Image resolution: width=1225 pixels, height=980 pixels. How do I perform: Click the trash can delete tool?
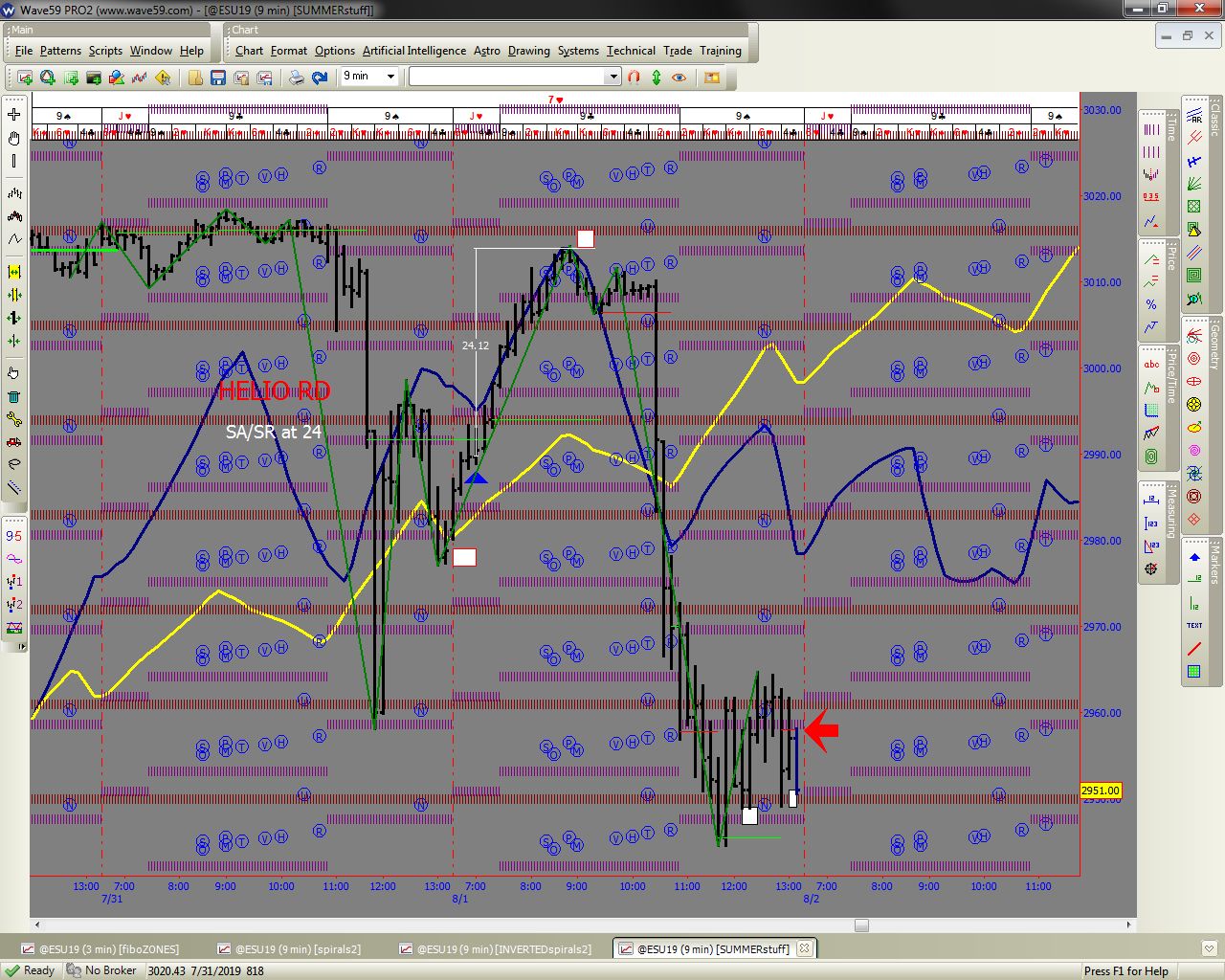14,396
